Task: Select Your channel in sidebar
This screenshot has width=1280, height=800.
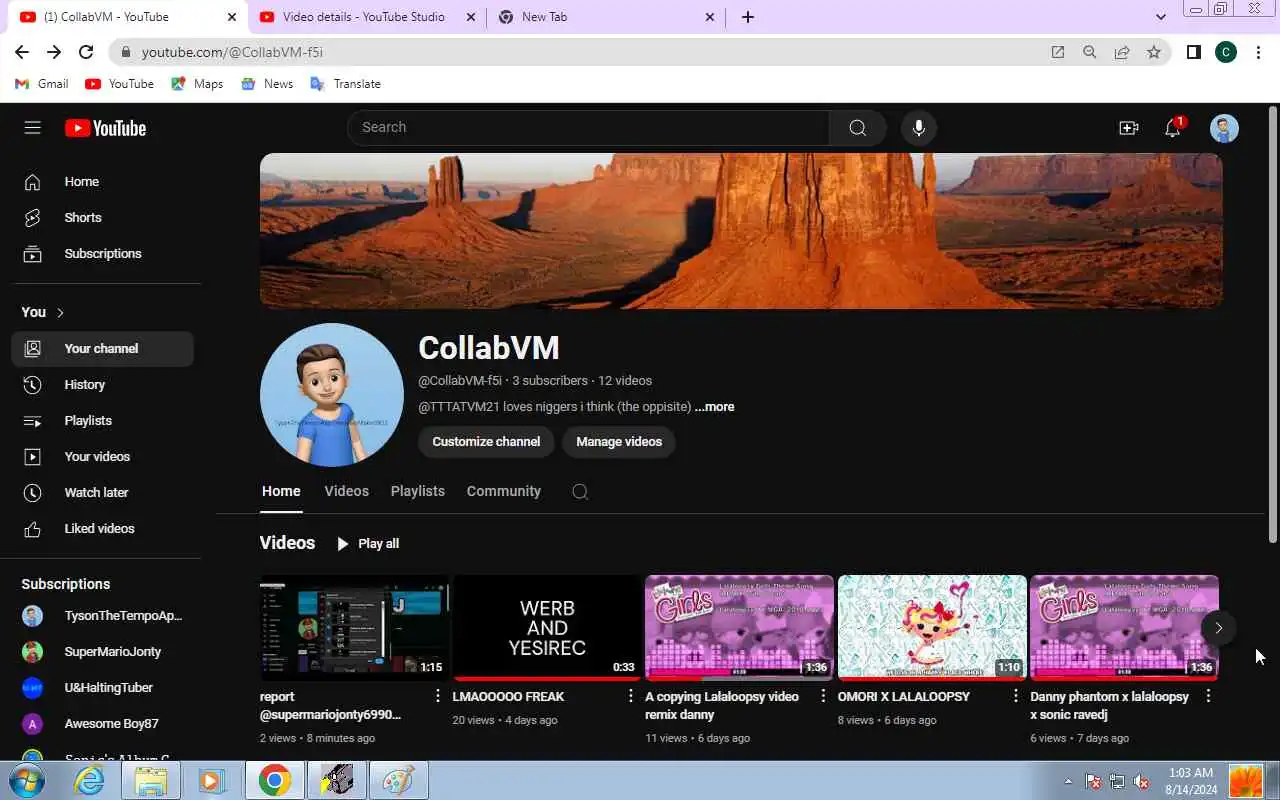Action: [x=103, y=349]
